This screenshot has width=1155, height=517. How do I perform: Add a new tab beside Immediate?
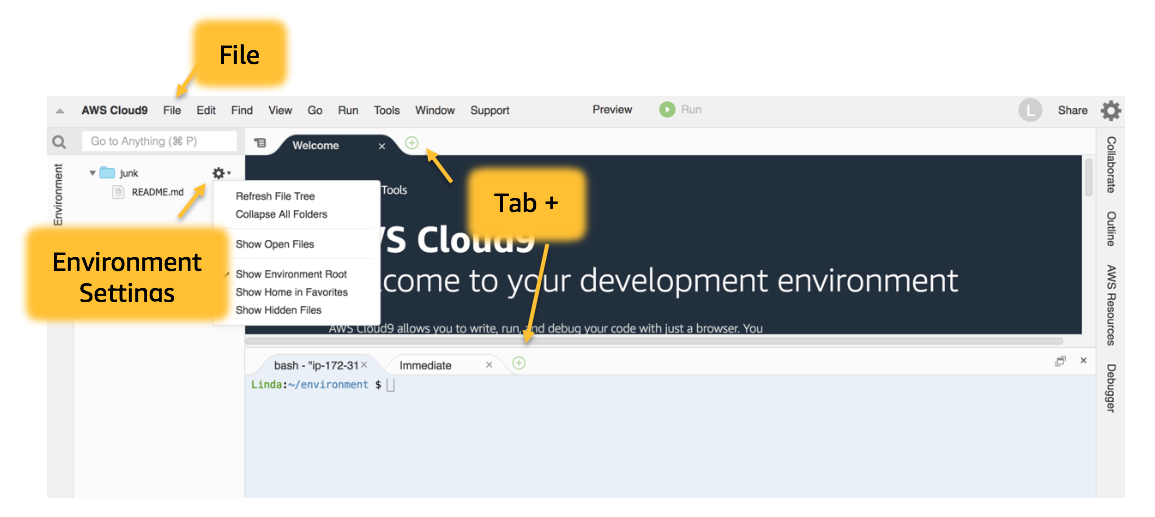[519, 362]
